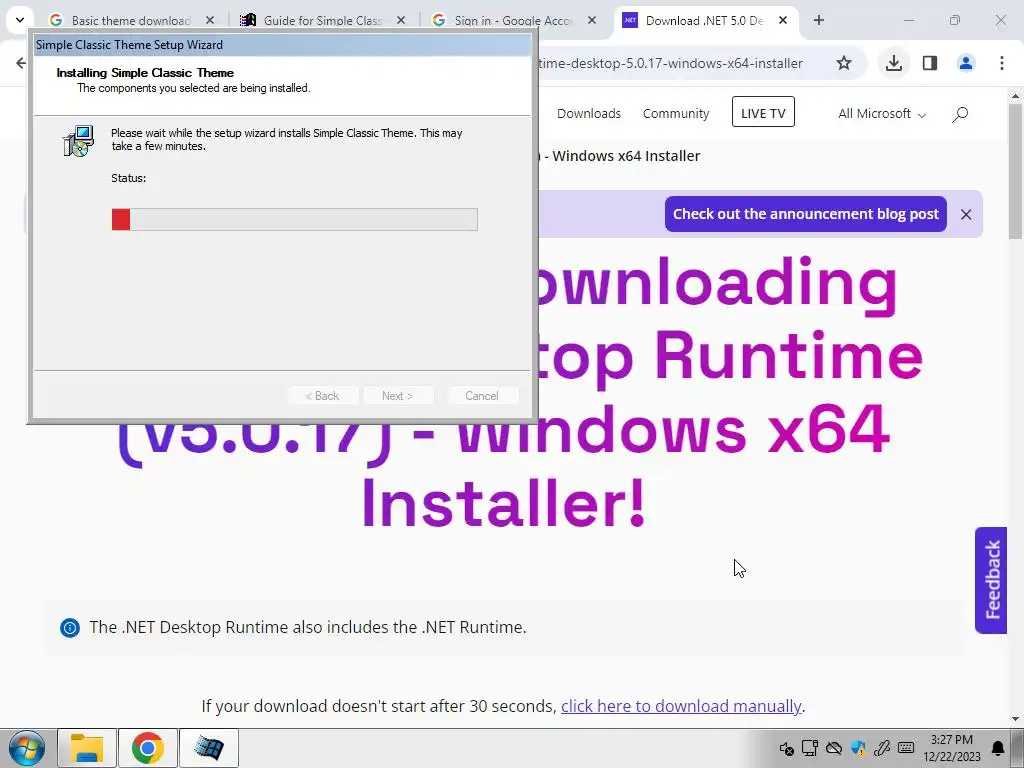Open tab search chevron in Chrome
Image resolution: width=1024 pixels, height=768 pixels.
point(20,20)
